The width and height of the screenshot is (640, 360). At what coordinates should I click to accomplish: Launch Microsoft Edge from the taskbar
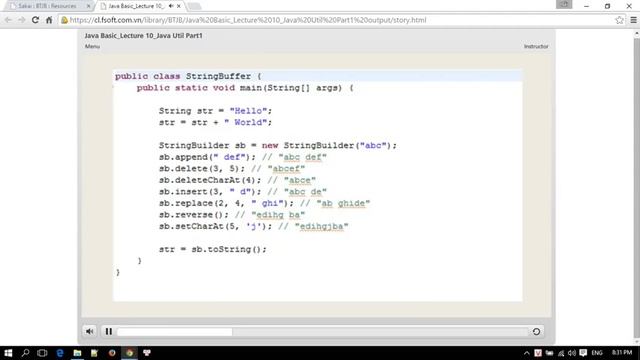click(60, 353)
